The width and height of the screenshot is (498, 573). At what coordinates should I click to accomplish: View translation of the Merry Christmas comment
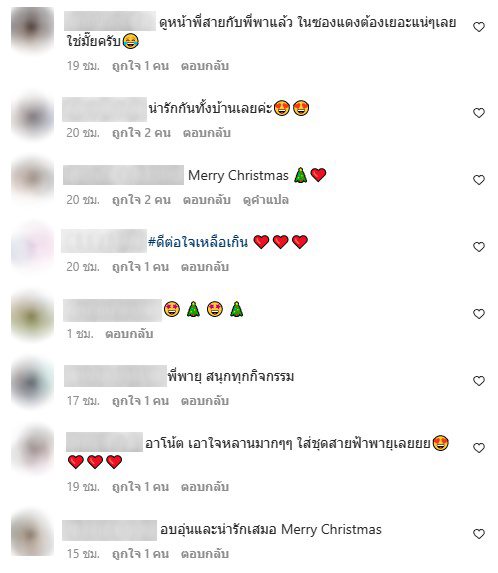point(266,200)
